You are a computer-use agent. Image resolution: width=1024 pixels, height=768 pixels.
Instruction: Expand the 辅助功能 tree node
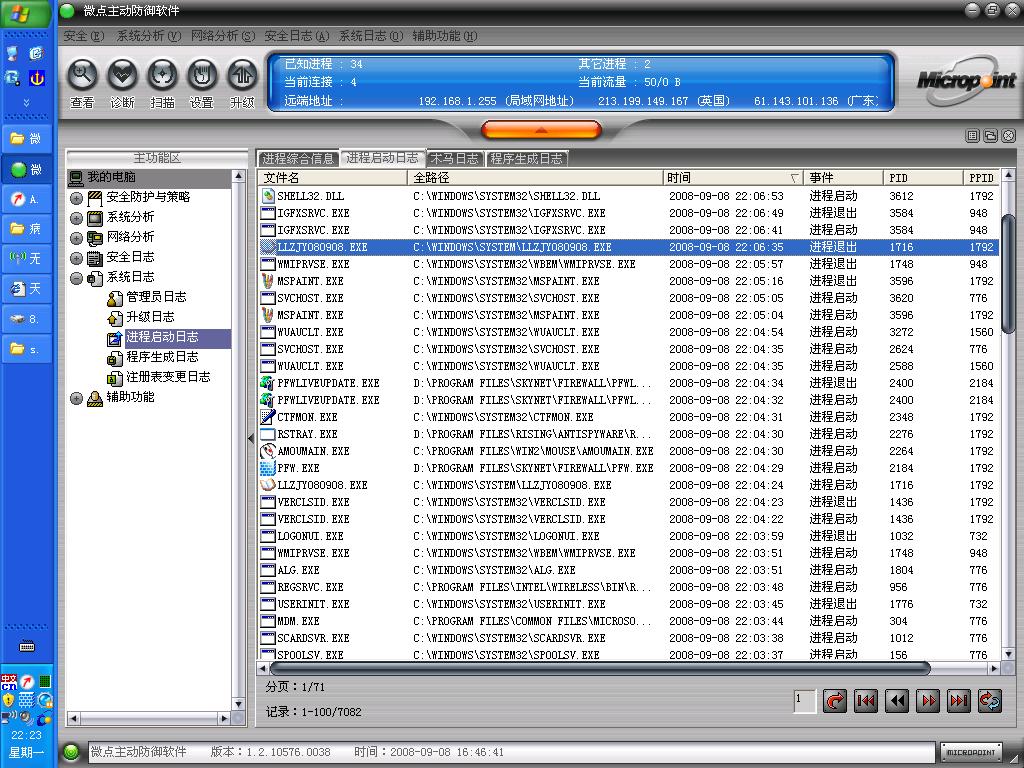coord(76,398)
